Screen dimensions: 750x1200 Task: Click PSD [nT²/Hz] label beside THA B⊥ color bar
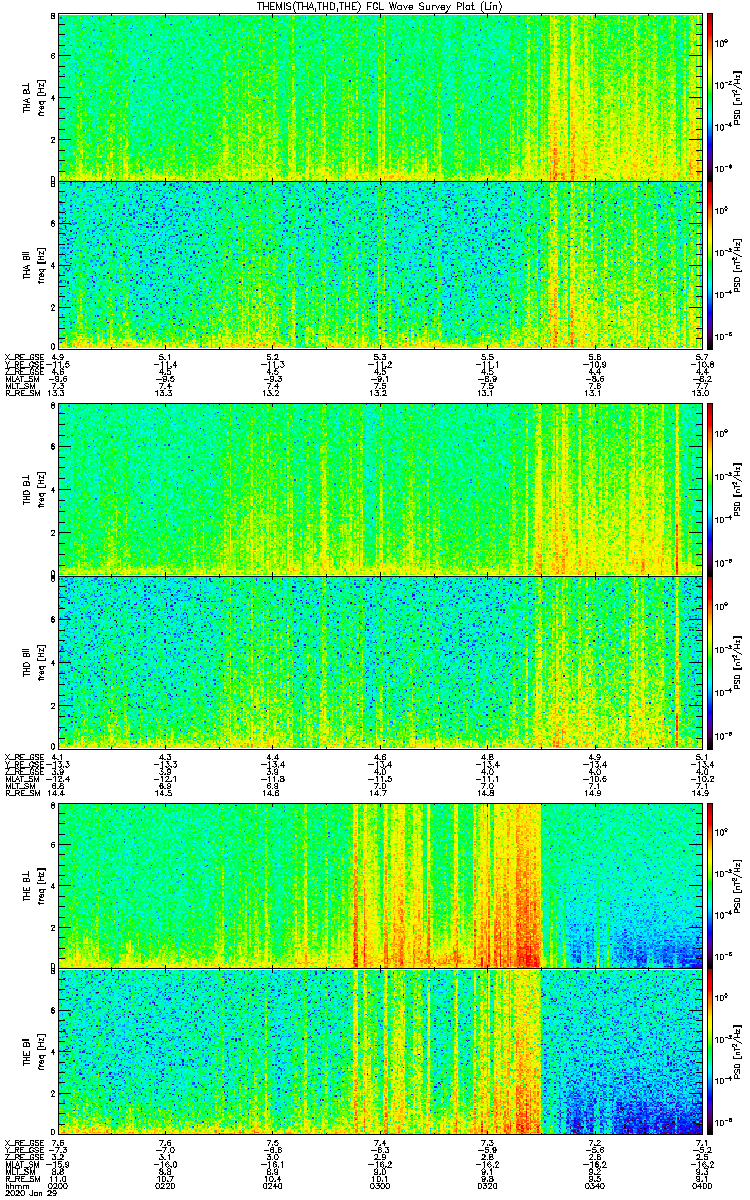tap(737, 96)
